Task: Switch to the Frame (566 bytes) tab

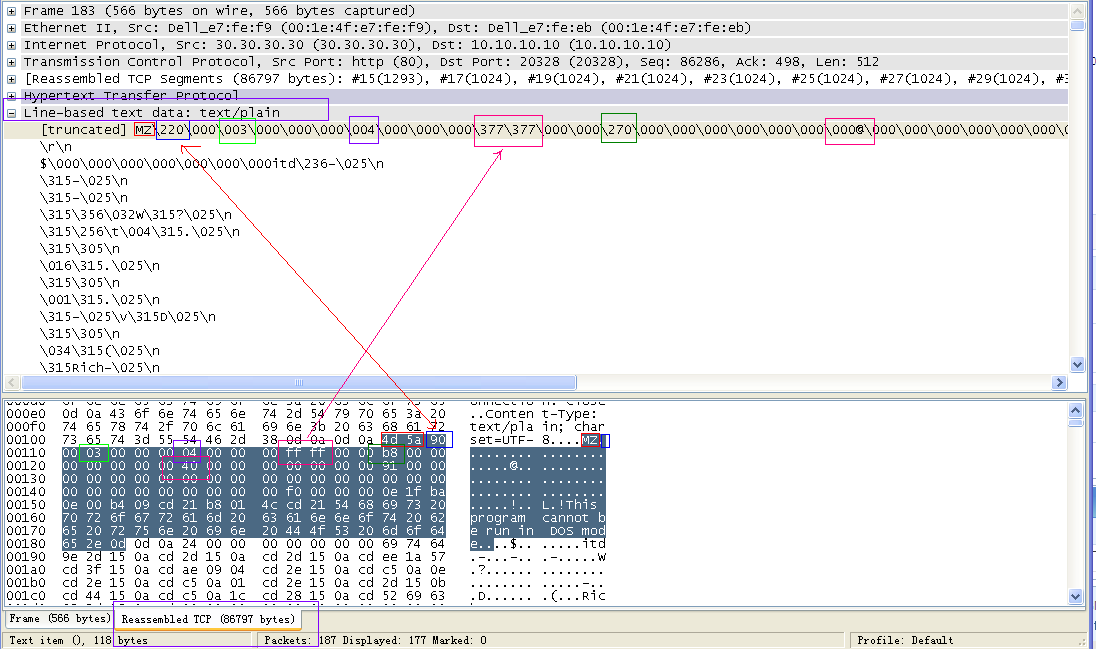Action: click(58, 619)
